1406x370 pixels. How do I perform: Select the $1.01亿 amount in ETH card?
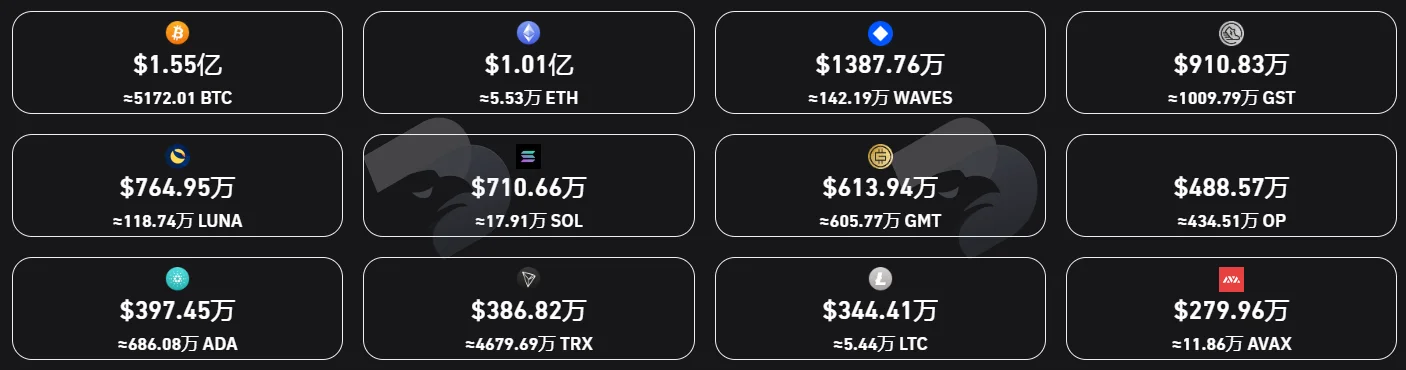529,65
